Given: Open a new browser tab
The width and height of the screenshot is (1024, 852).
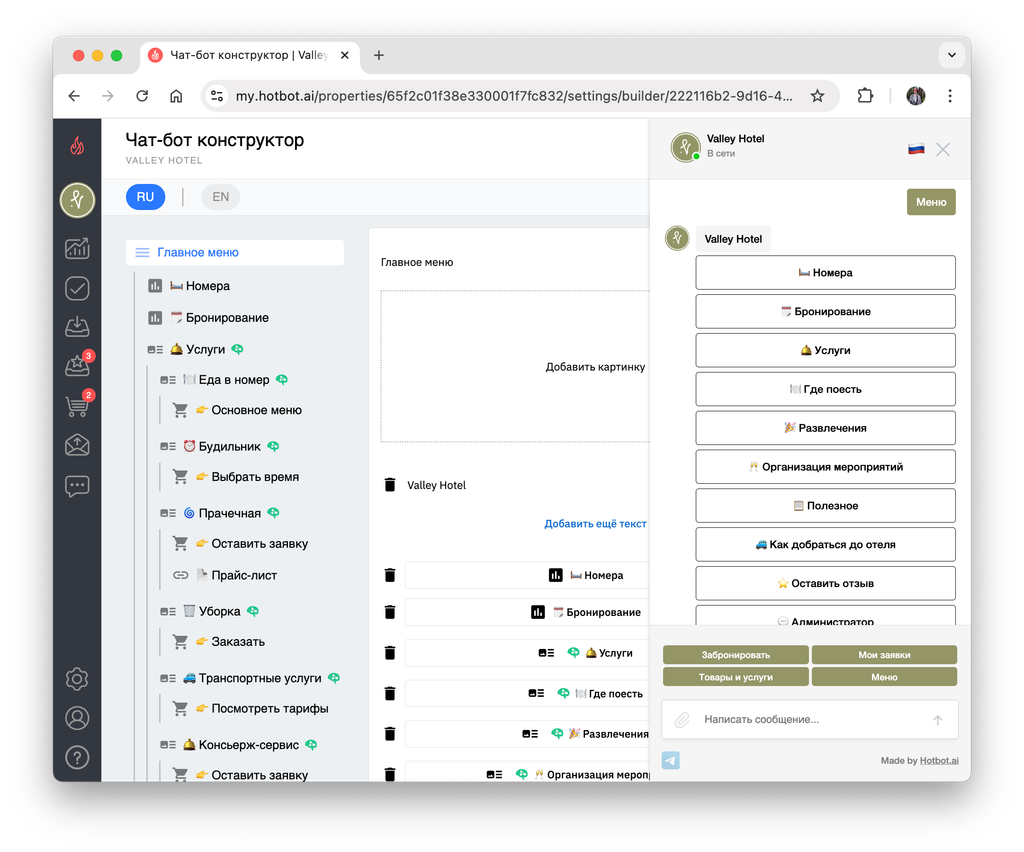Looking at the screenshot, I should 379,55.
